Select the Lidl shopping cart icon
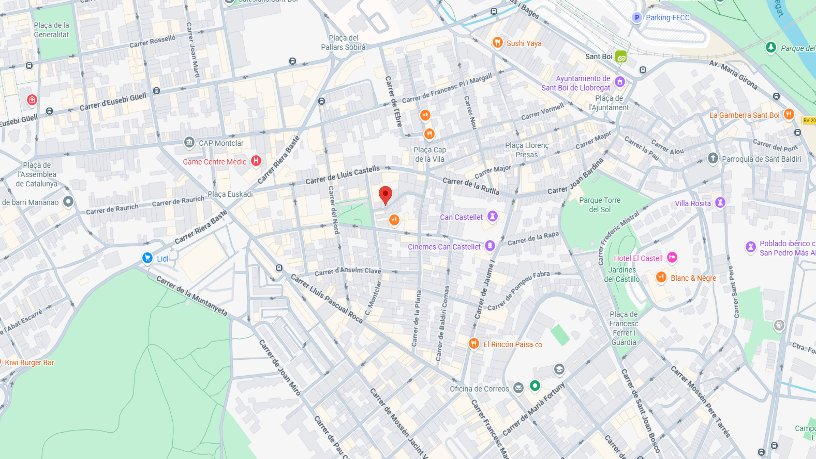816x459 pixels. coord(147,258)
